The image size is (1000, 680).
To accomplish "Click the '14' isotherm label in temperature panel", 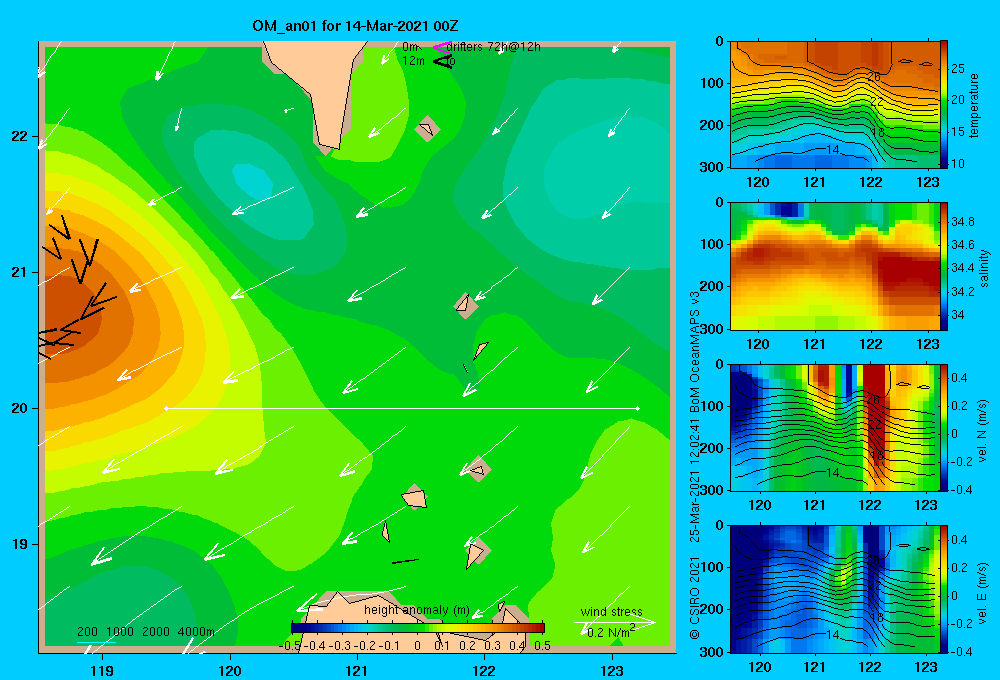I will click(832, 150).
